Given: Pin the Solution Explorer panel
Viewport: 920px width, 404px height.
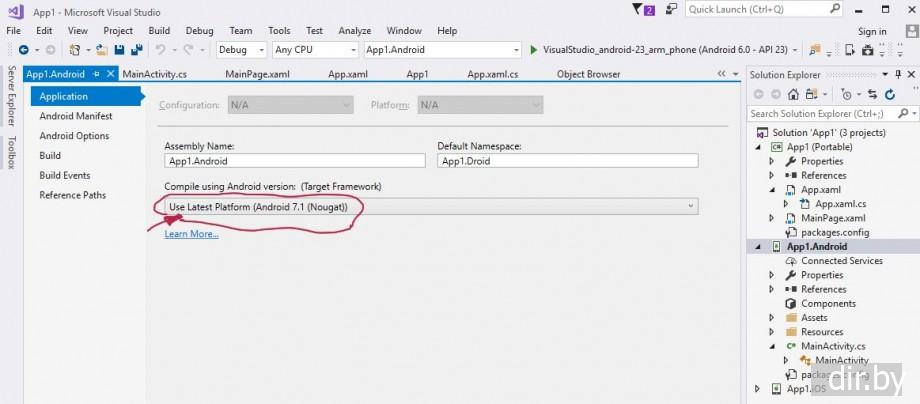Looking at the screenshot, I should pos(898,74).
